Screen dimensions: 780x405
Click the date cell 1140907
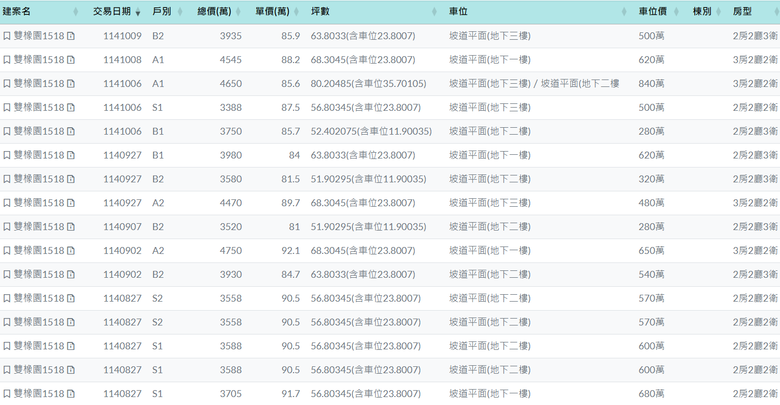pyautogui.click(x=122, y=227)
